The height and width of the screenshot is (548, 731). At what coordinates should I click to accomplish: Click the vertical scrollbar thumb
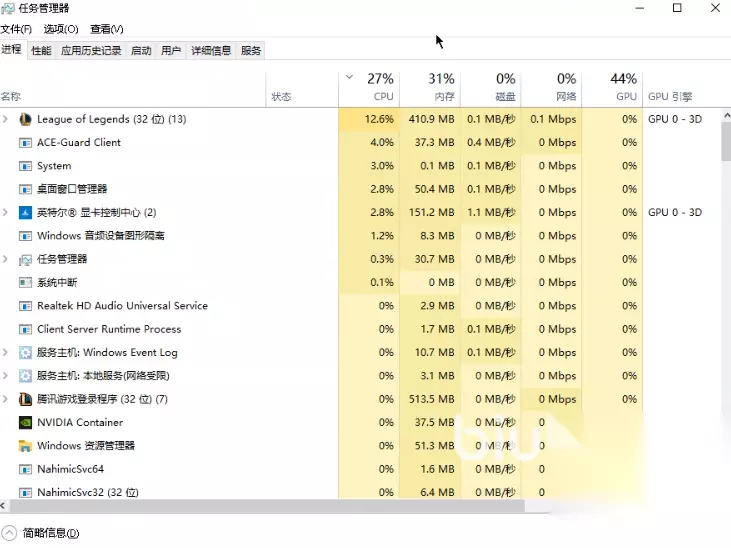[726, 141]
